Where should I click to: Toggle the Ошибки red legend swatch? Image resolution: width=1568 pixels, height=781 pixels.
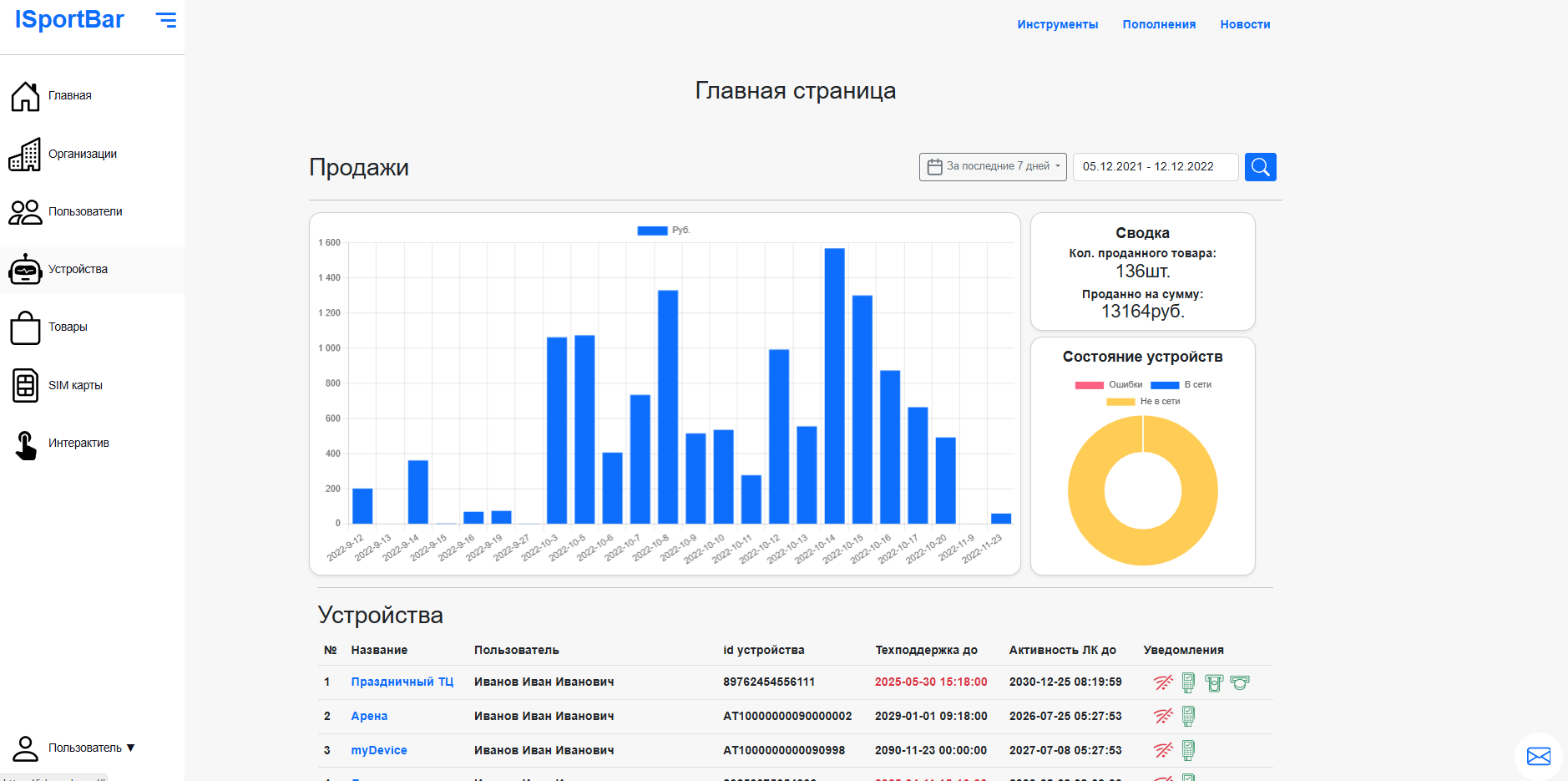click(x=1089, y=385)
